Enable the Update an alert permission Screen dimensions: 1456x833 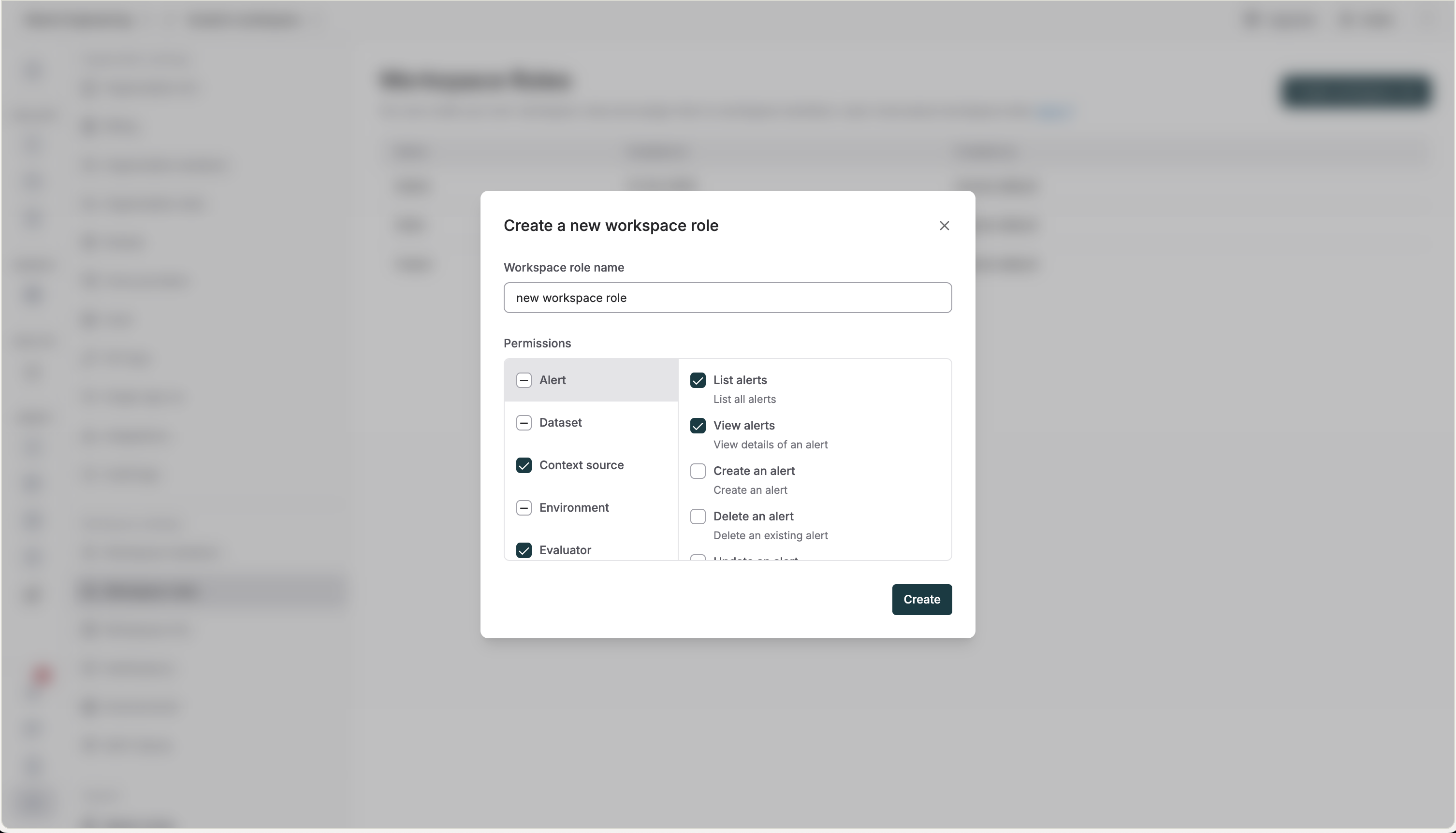pyautogui.click(x=698, y=559)
